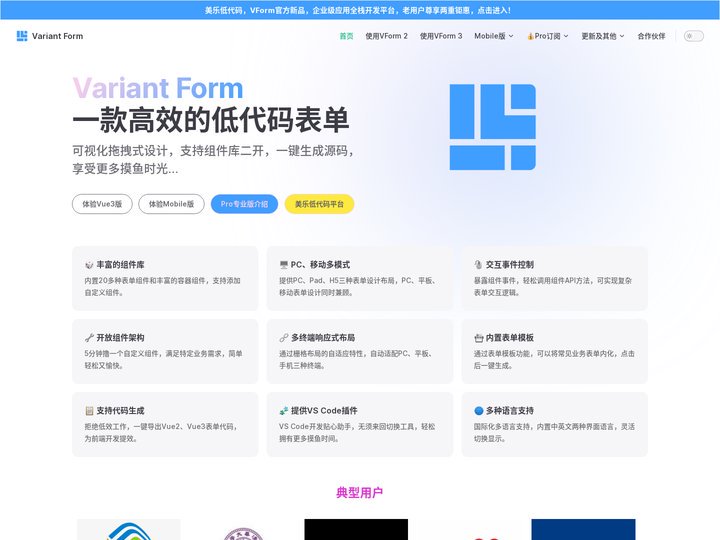Click the plugin icon beside 提供VS Code插件

[x=284, y=411]
